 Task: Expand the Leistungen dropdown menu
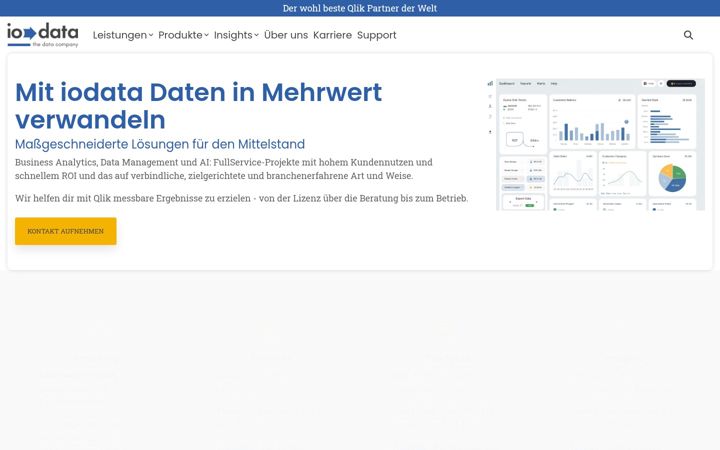pos(123,35)
